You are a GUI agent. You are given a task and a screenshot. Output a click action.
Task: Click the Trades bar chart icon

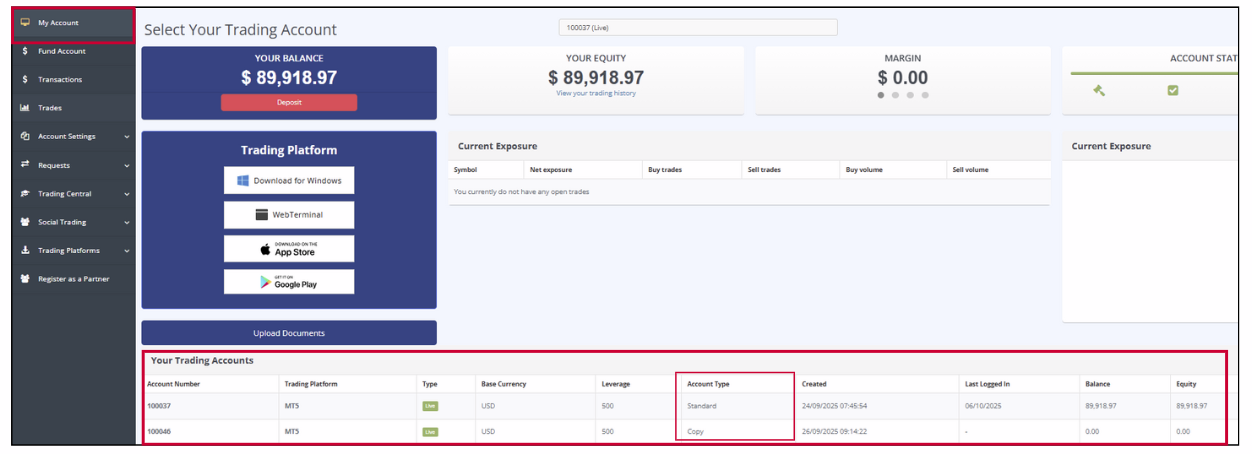tap(25, 108)
